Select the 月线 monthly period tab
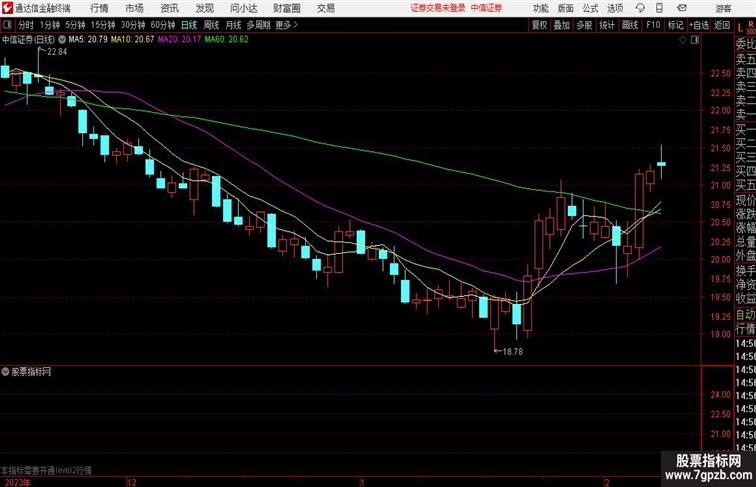The height and width of the screenshot is (487, 756). pyautogui.click(x=233, y=25)
